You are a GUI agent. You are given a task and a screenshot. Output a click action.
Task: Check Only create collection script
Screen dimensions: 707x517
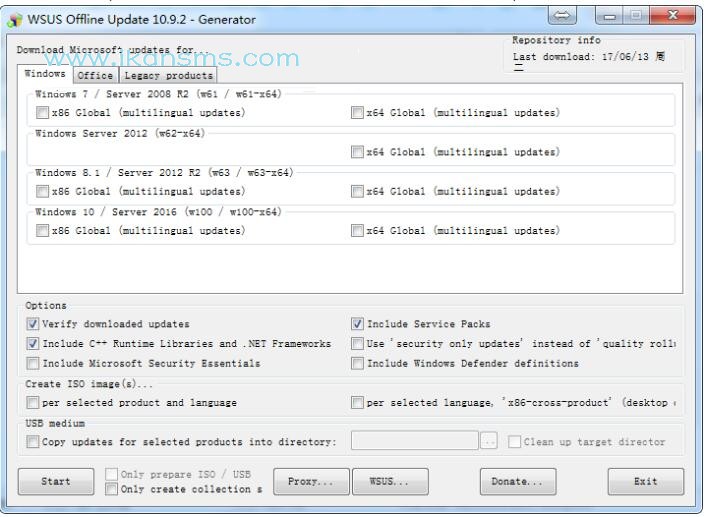(x=111, y=489)
